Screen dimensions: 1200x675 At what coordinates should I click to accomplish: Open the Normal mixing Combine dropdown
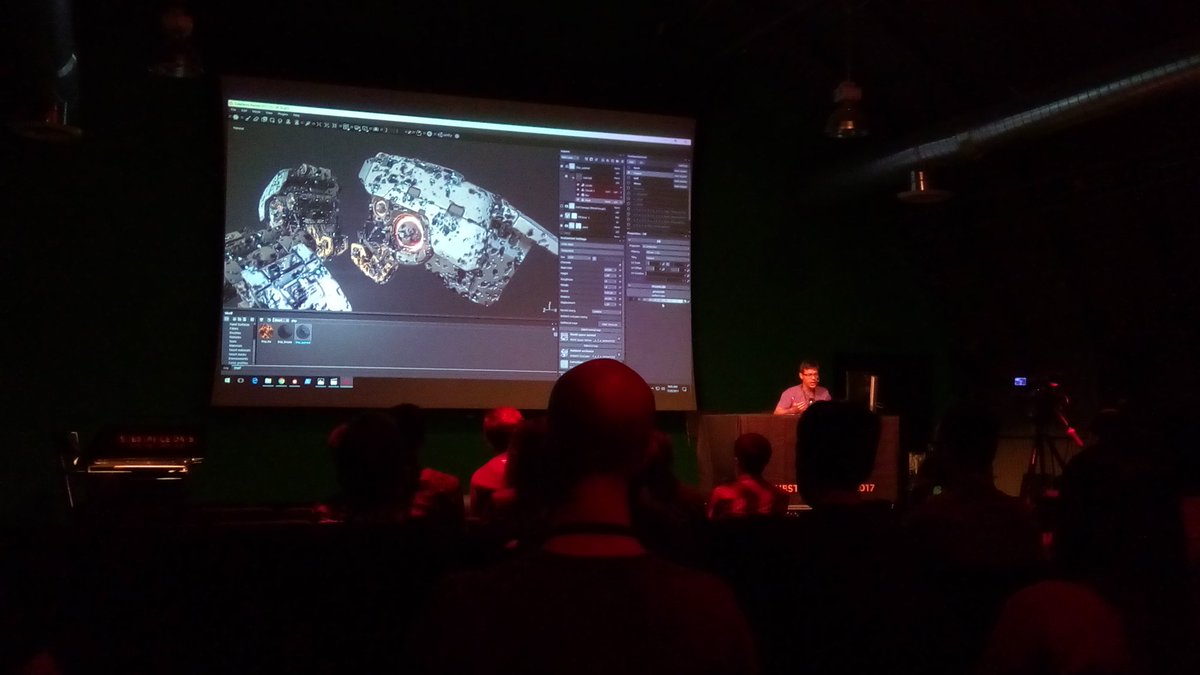(x=606, y=312)
